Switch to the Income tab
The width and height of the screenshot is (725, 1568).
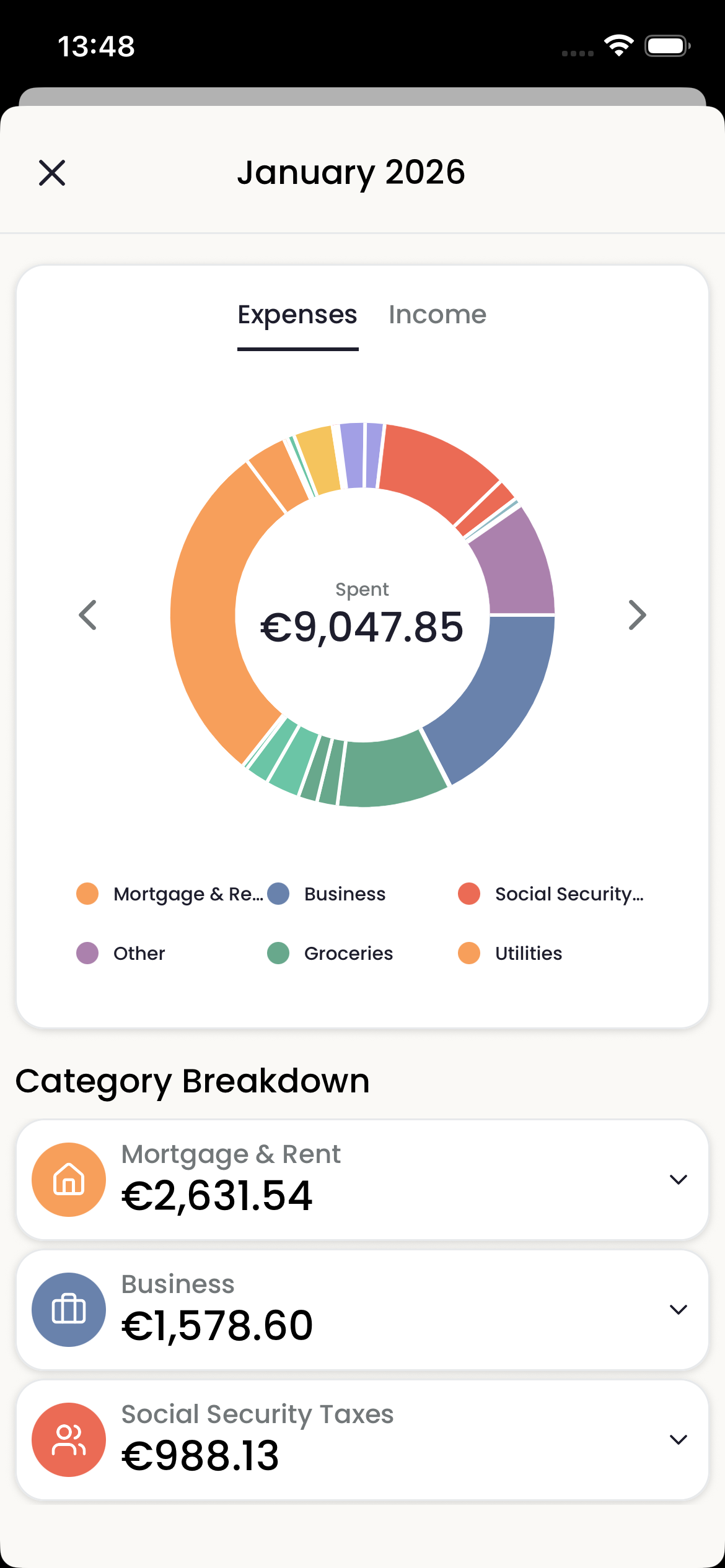[x=438, y=314]
